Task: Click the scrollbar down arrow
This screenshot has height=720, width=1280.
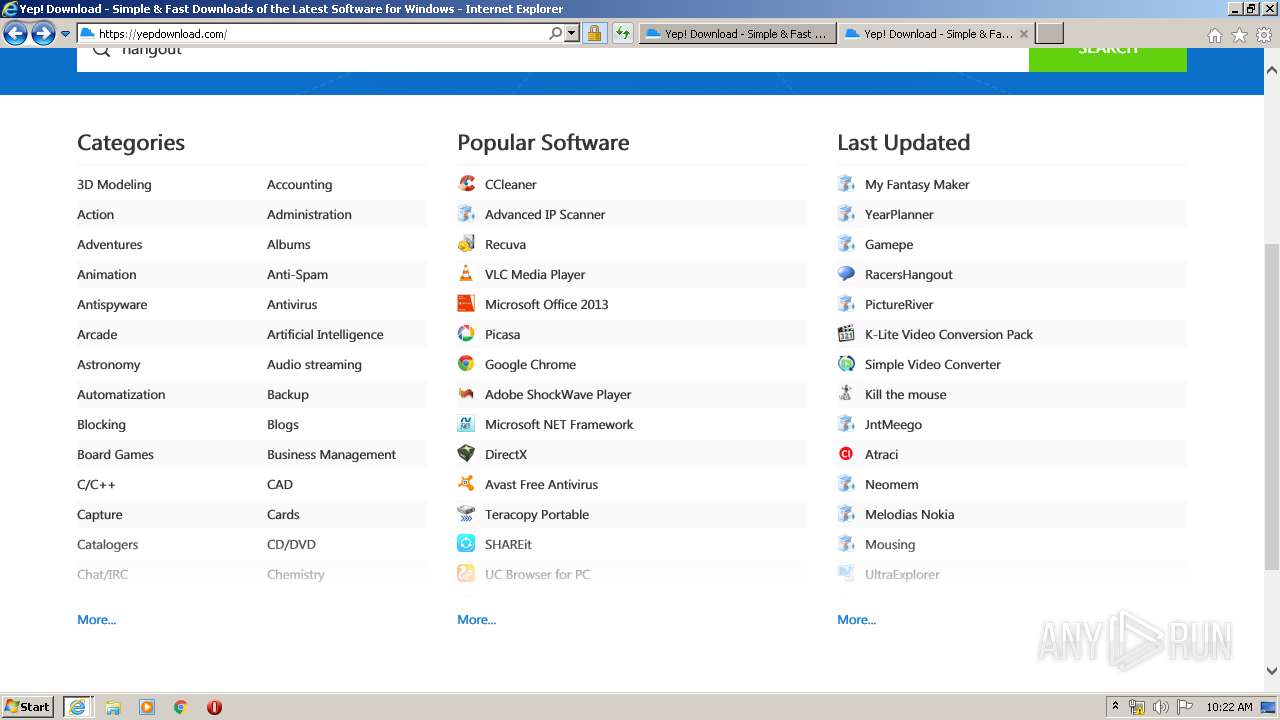Action: [x=1272, y=671]
